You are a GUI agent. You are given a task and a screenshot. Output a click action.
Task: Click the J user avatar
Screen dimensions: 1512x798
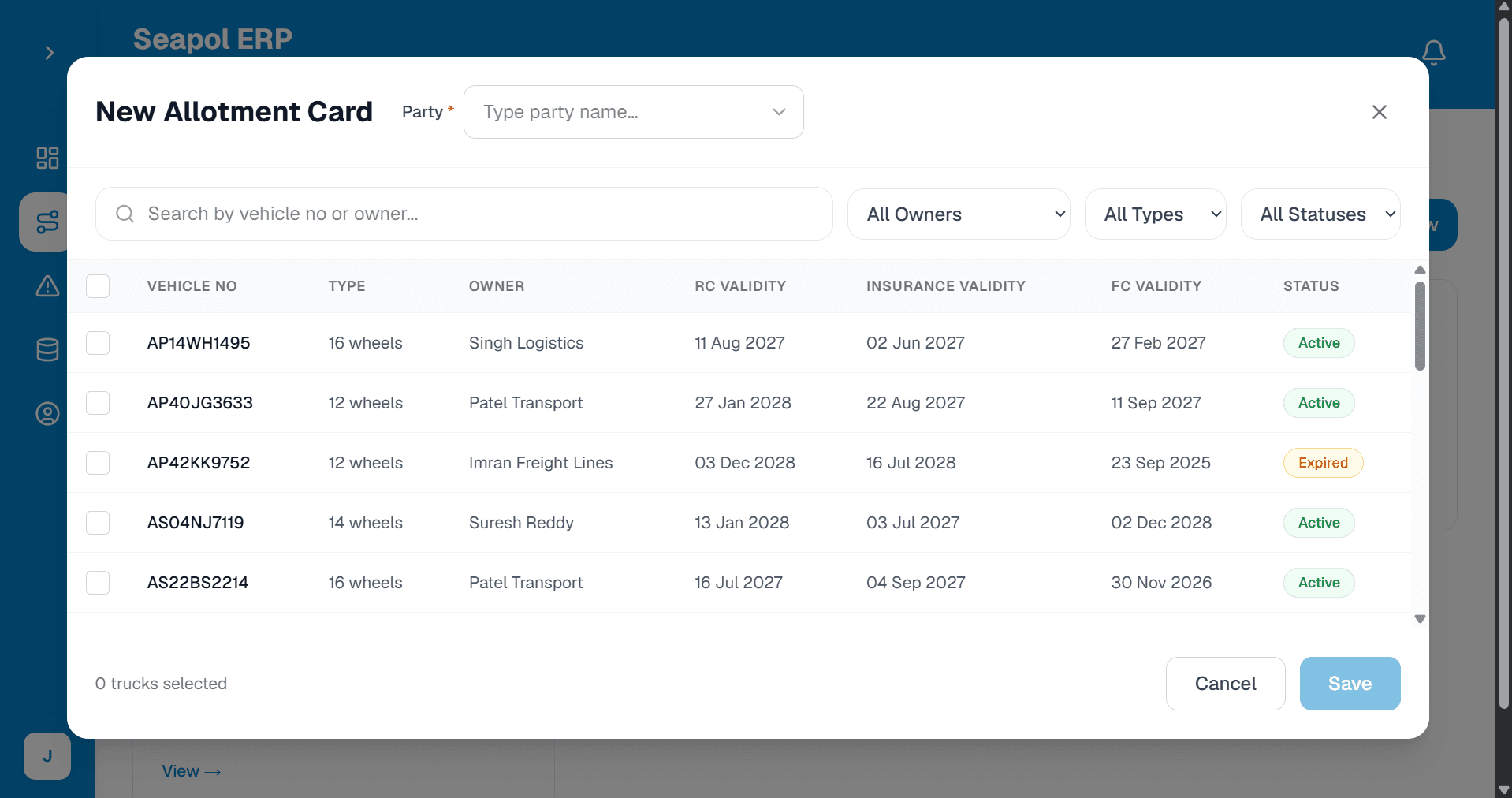(47, 756)
